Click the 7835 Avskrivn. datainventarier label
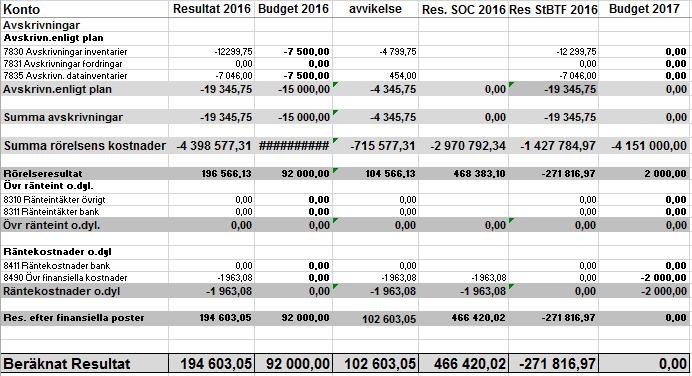This screenshot has height=376, width=692. coord(65,75)
